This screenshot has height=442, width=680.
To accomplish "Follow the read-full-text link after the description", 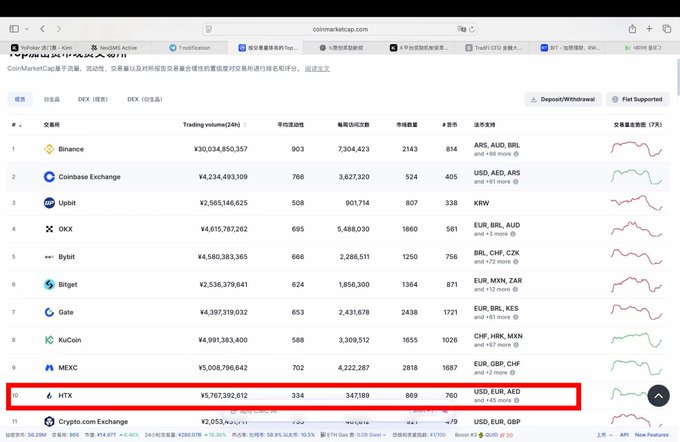I will [x=317, y=69].
